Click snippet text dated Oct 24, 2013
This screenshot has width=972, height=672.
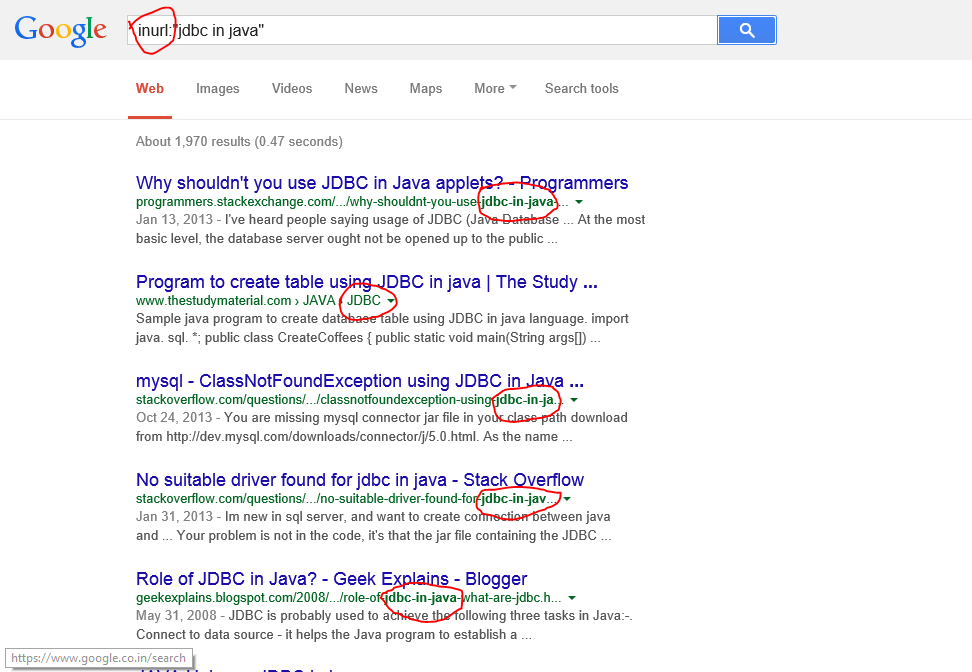[382, 427]
